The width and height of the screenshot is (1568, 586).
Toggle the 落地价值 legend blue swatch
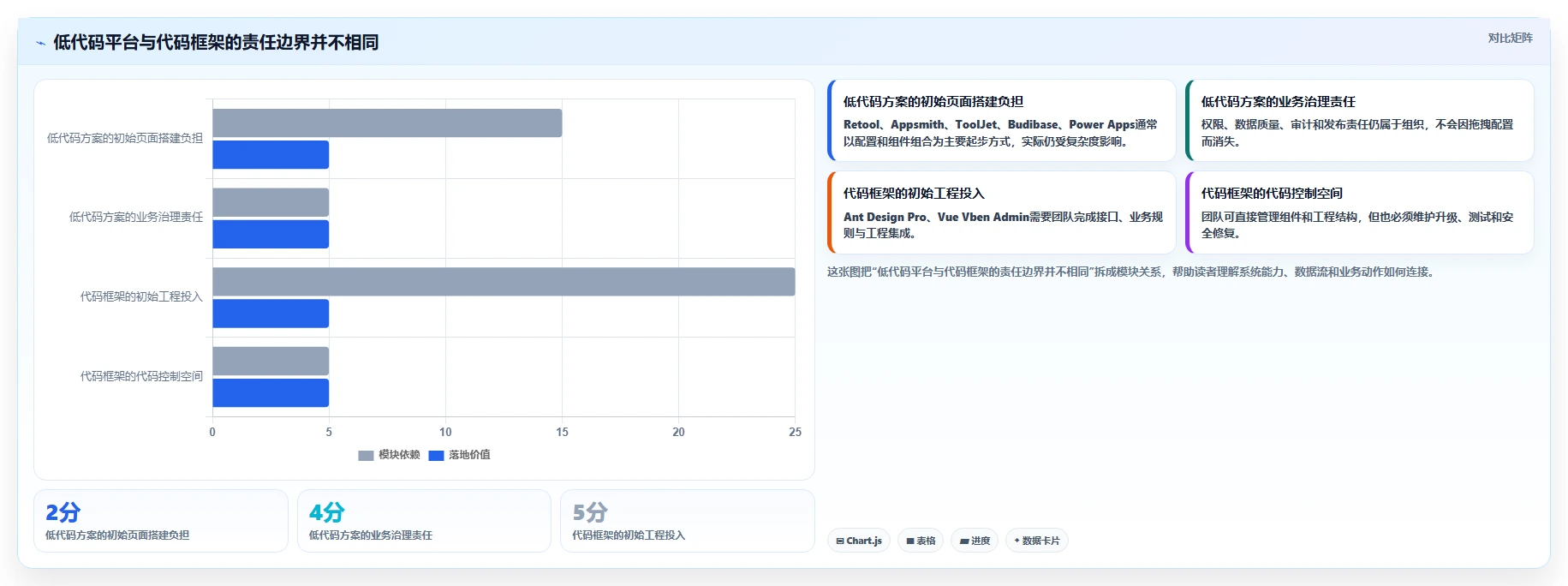[x=436, y=455]
